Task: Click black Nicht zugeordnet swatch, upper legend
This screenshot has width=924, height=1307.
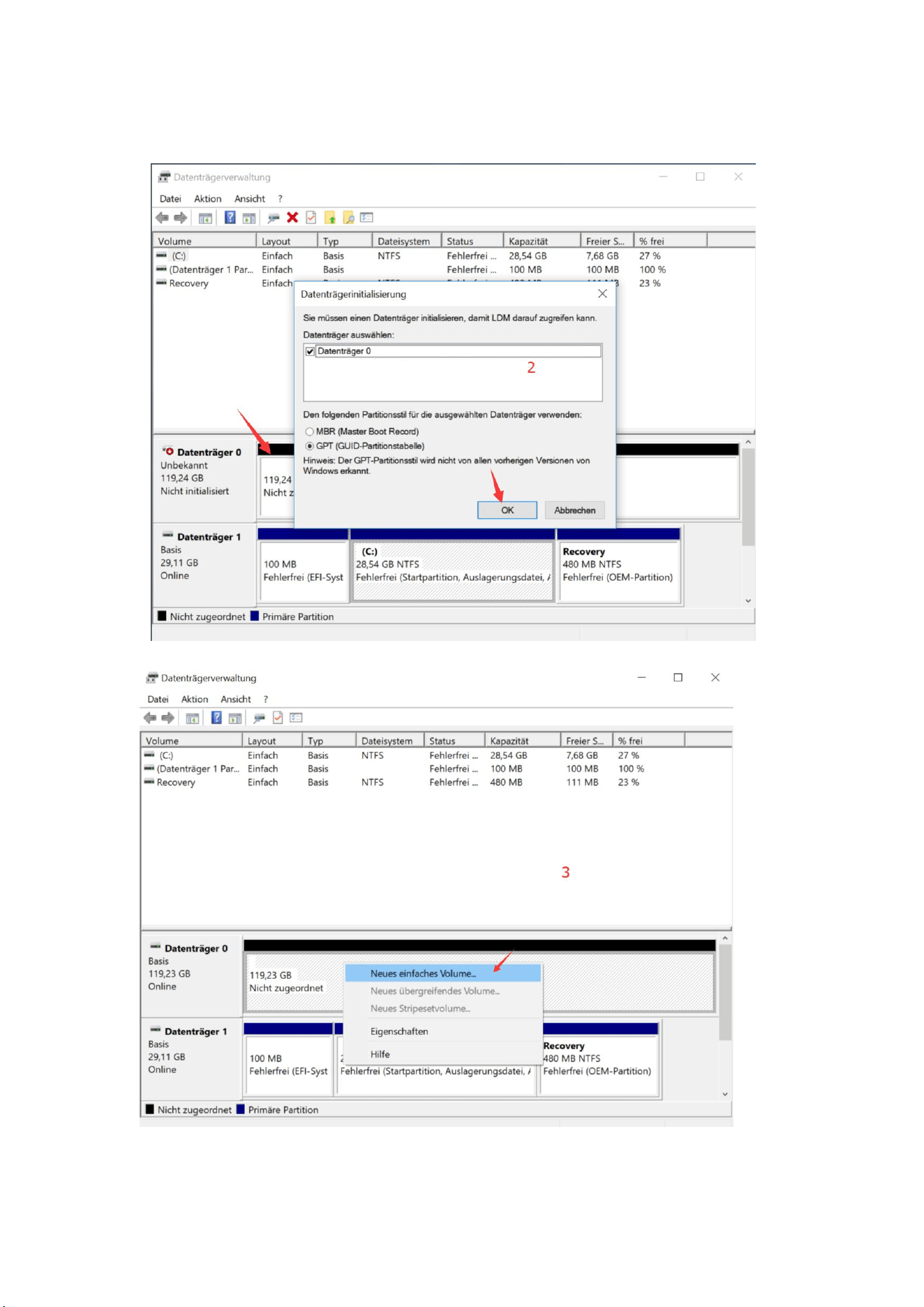Action: (162, 616)
